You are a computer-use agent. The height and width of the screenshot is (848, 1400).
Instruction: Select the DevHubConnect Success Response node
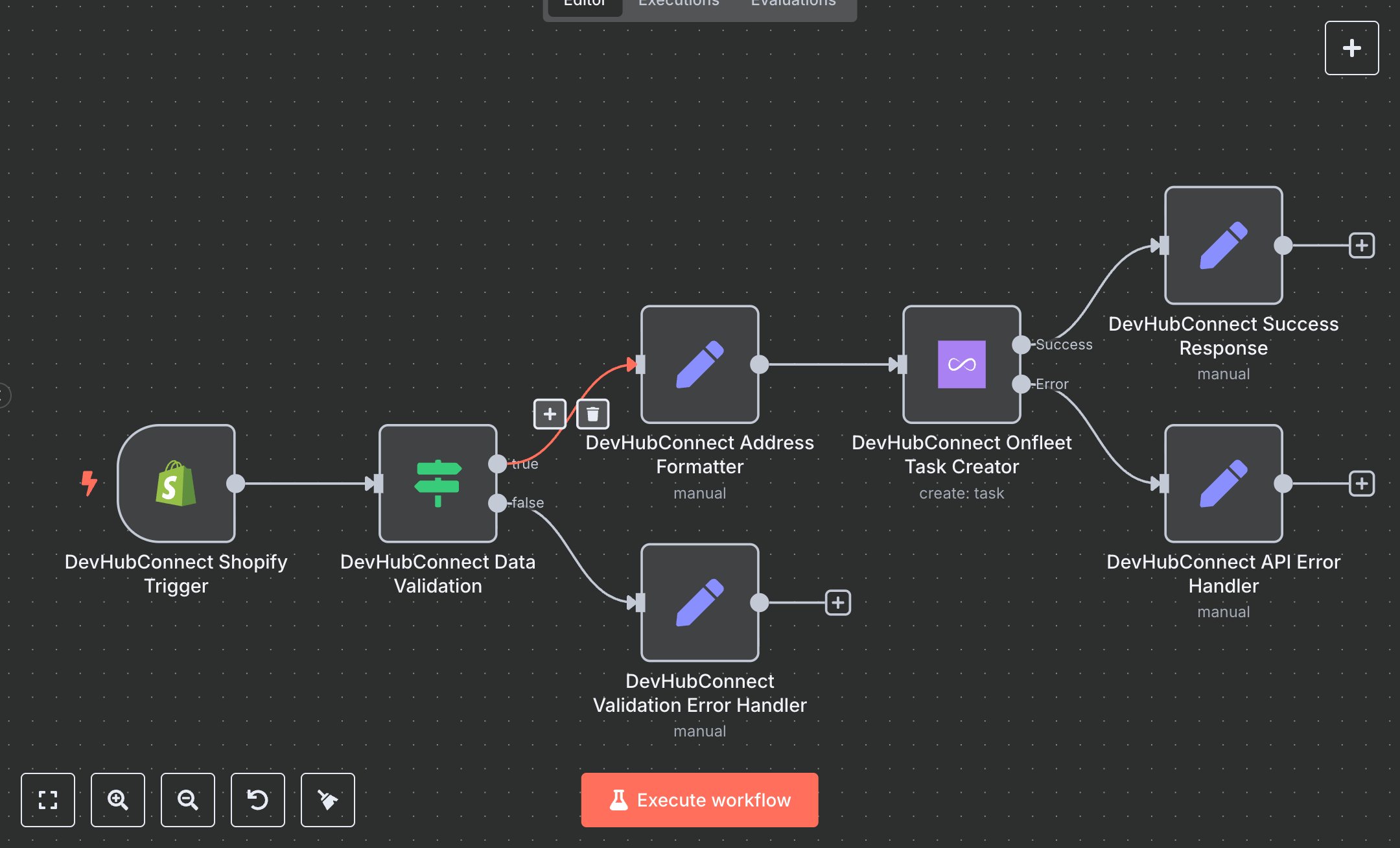(x=1222, y=245)
